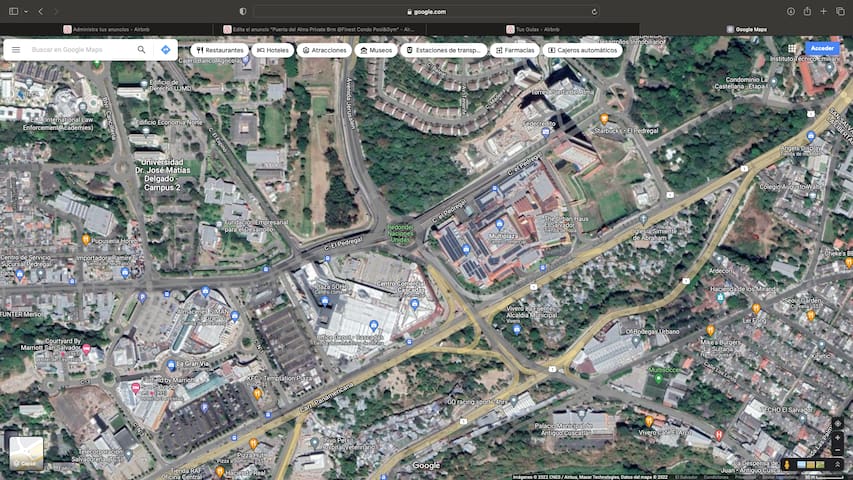Switch map layer using Capas thumbnail

pos(26,453)
